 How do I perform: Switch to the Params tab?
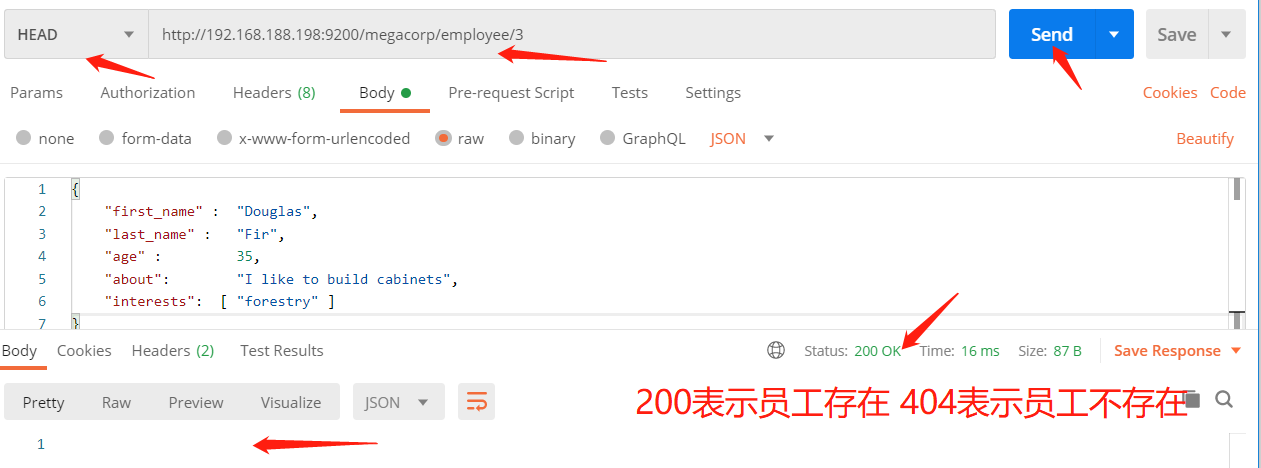[36, 92]
